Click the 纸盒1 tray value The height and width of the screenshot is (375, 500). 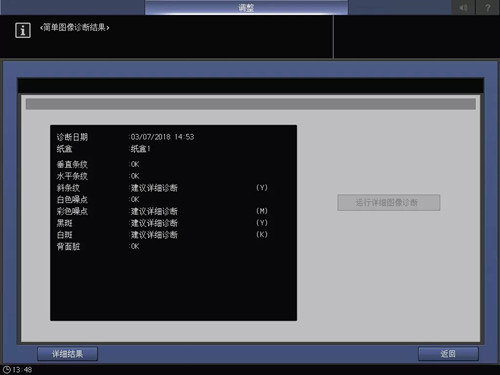(x=140, y=149)
